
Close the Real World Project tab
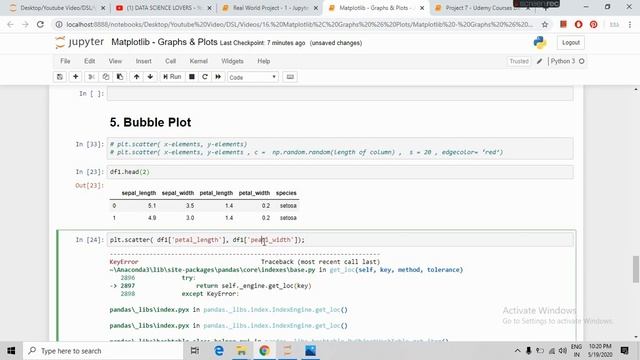[316, 8]
